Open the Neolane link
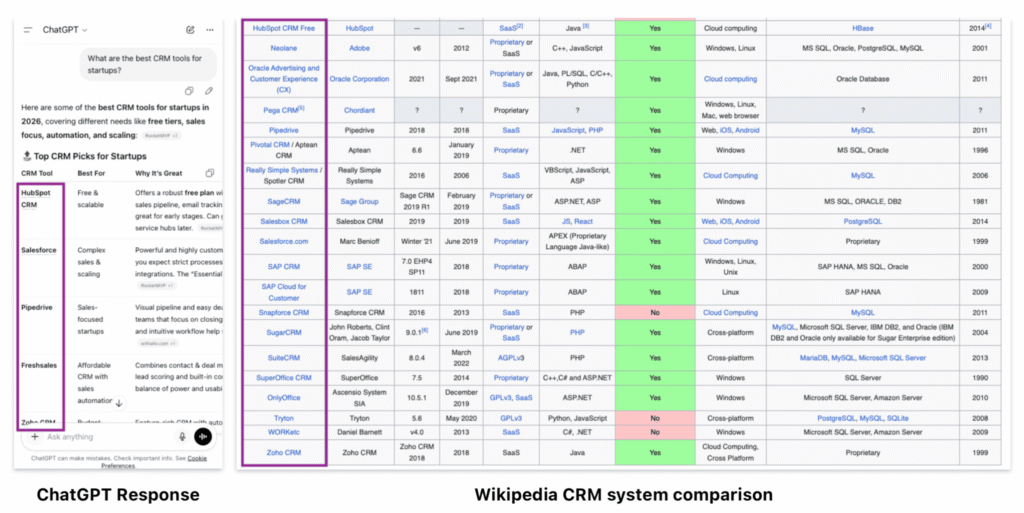Image resolution: width=1024 pixels, height=513 pixels. click(x=283, y=48)
